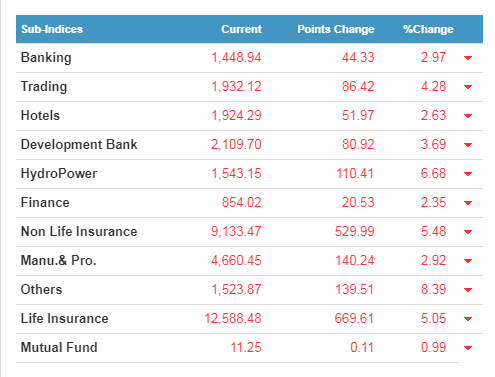The height and width of the screenshot is (377, 495).
Task: Click the Others row red arrow
Action: coord(468,290)
